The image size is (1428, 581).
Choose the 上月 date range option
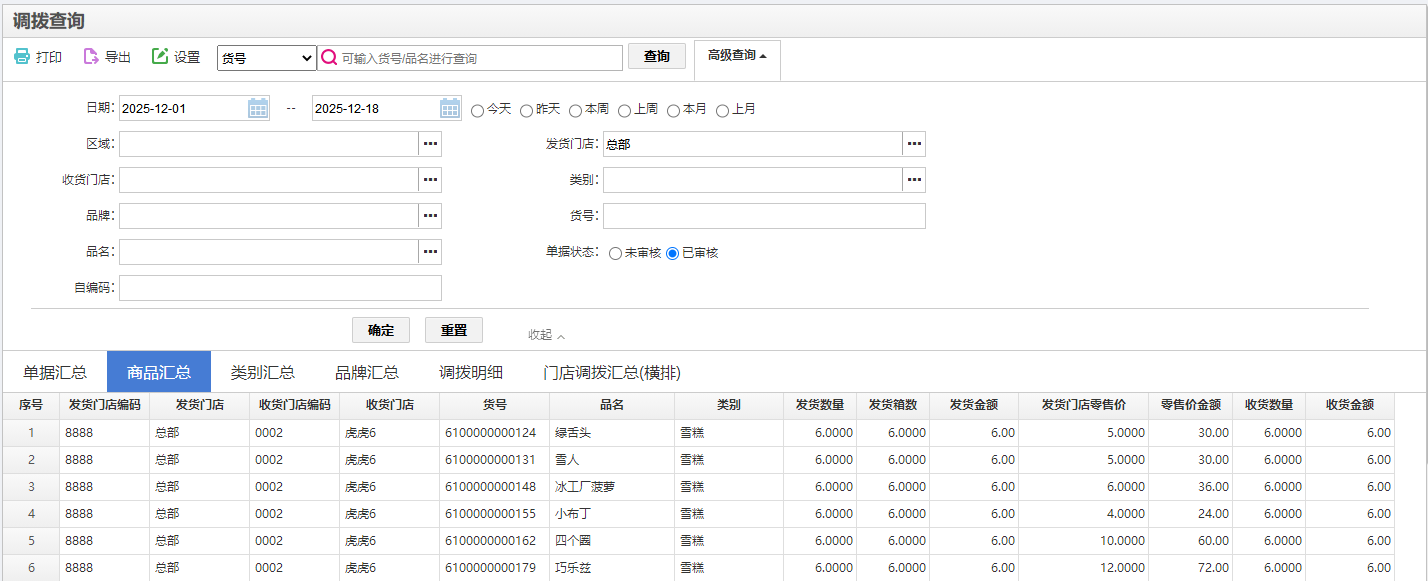[x=722, y=110]
